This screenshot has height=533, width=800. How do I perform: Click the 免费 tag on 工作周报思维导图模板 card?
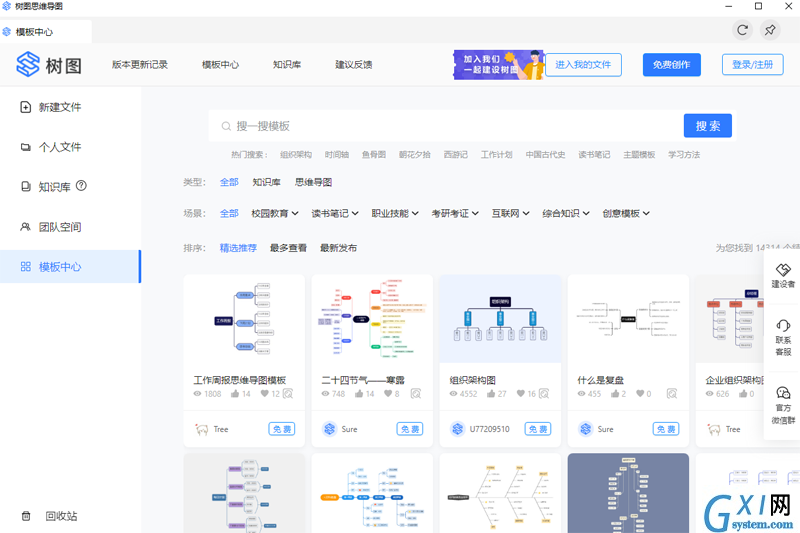(282, 429)
